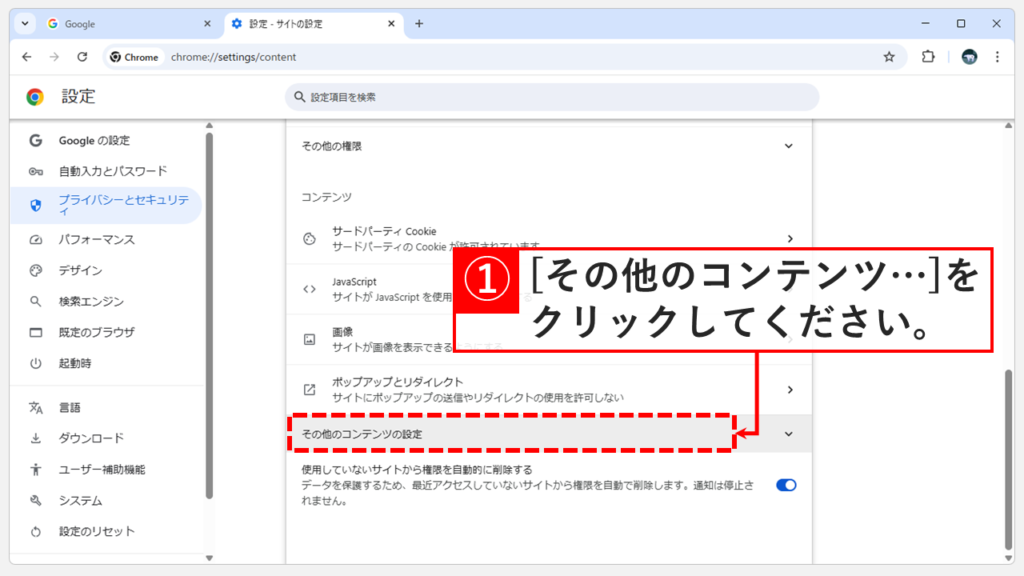Viewport: 1024px width, 576px height.
Task: Open サードパーティ Cookie settings via its arrow
Action: [791, 239]
